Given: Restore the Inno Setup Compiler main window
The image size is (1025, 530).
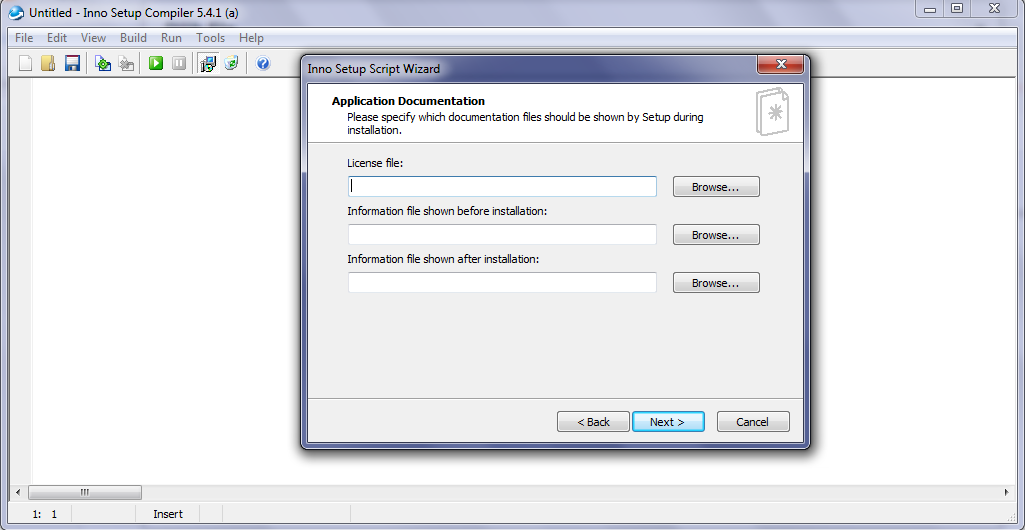Looking at the screenshot, I should [956, 8].
